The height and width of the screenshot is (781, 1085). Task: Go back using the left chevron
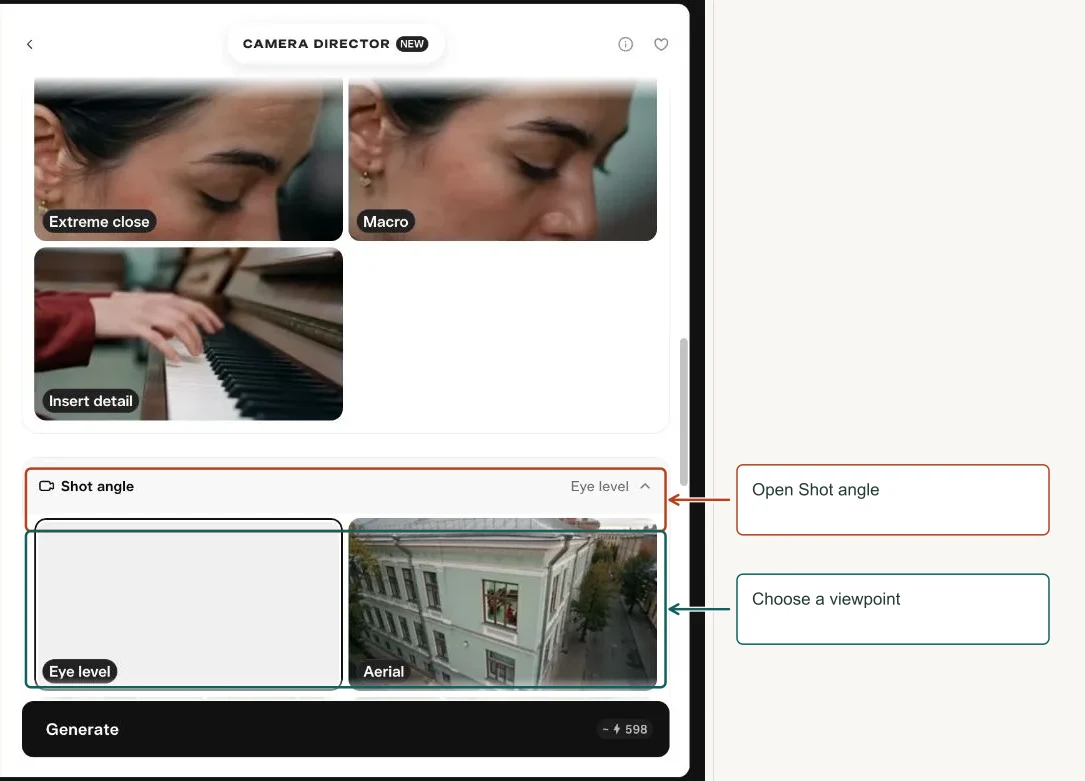tap(30, 44)
